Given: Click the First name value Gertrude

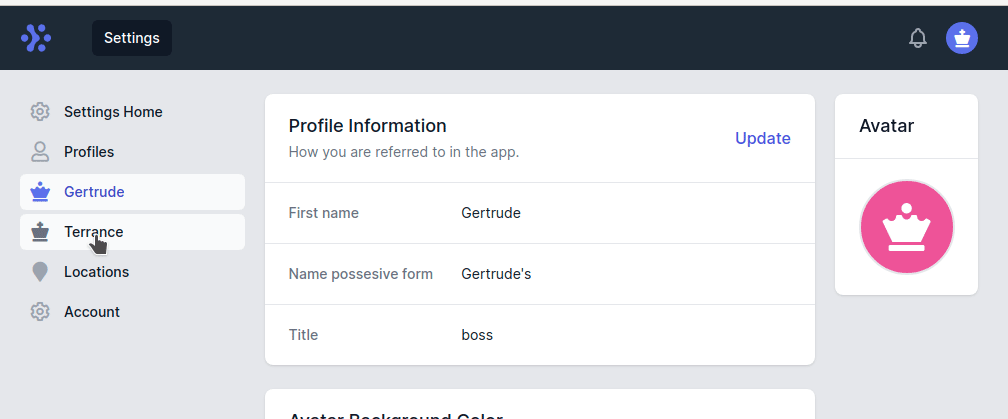Looking at the screenshot, I should [x=490, y=213].
